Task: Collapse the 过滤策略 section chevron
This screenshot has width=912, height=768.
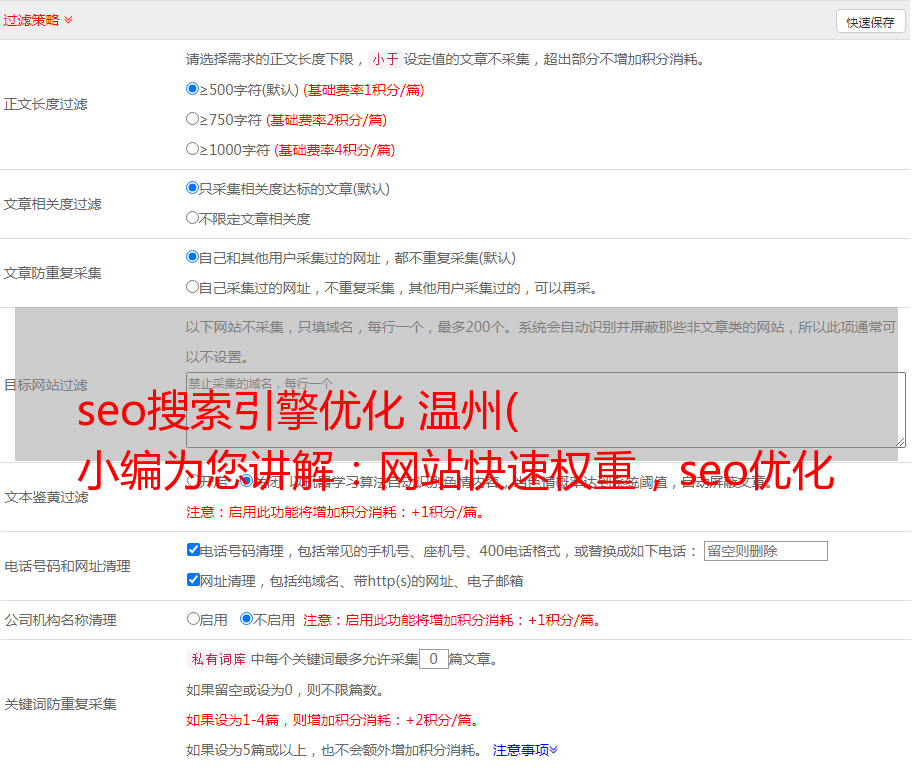Action: (x=68, y=20)
